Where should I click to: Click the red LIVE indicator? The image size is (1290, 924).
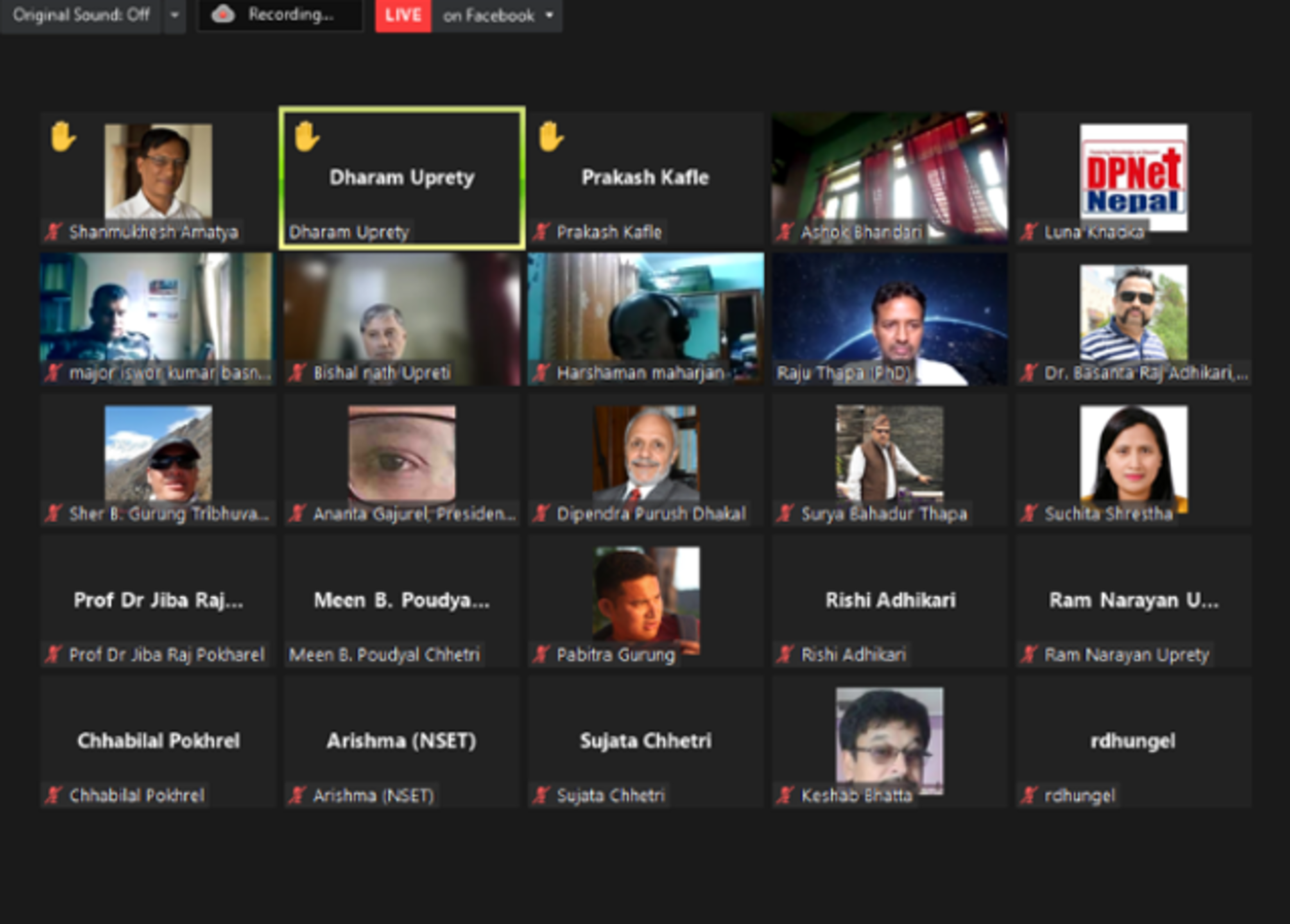403,15
